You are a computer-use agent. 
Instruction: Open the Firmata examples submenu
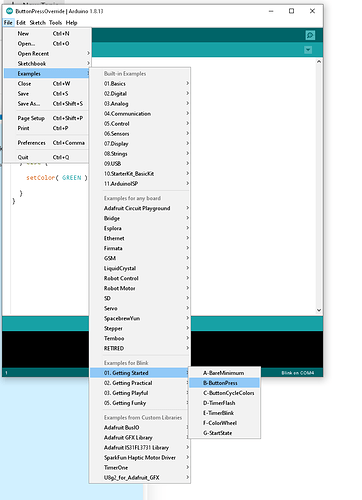[x=140, y=248]
